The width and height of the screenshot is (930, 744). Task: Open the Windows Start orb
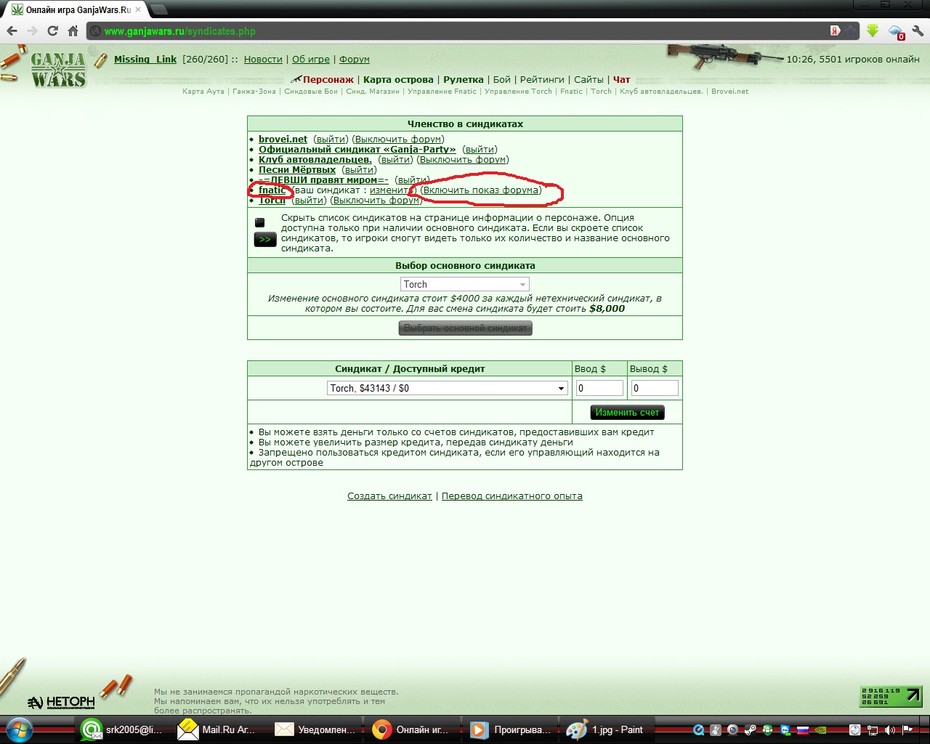(x=18, y=730)
